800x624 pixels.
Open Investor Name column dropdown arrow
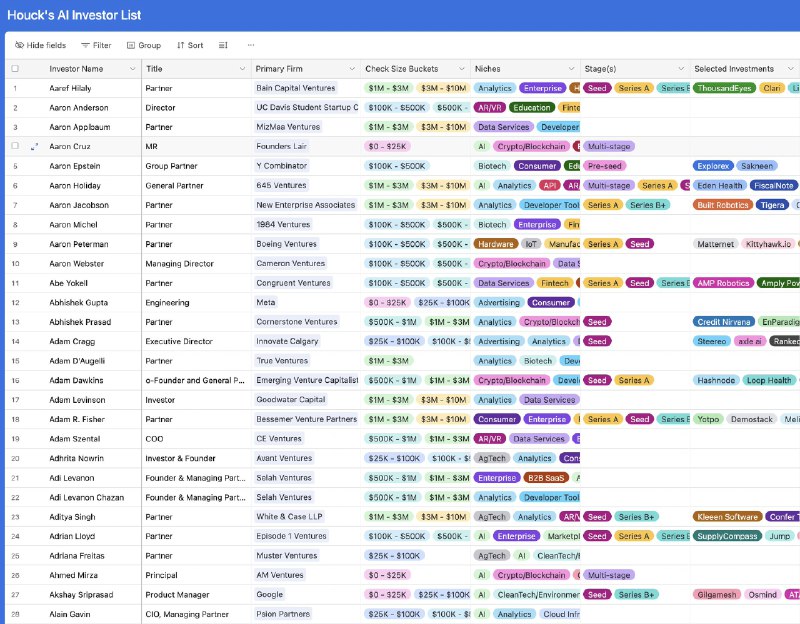[133, 68]
